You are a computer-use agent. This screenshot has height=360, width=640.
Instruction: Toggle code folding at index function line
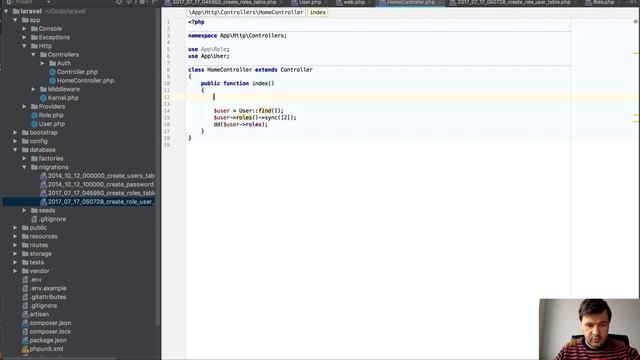tap(185, 84)
